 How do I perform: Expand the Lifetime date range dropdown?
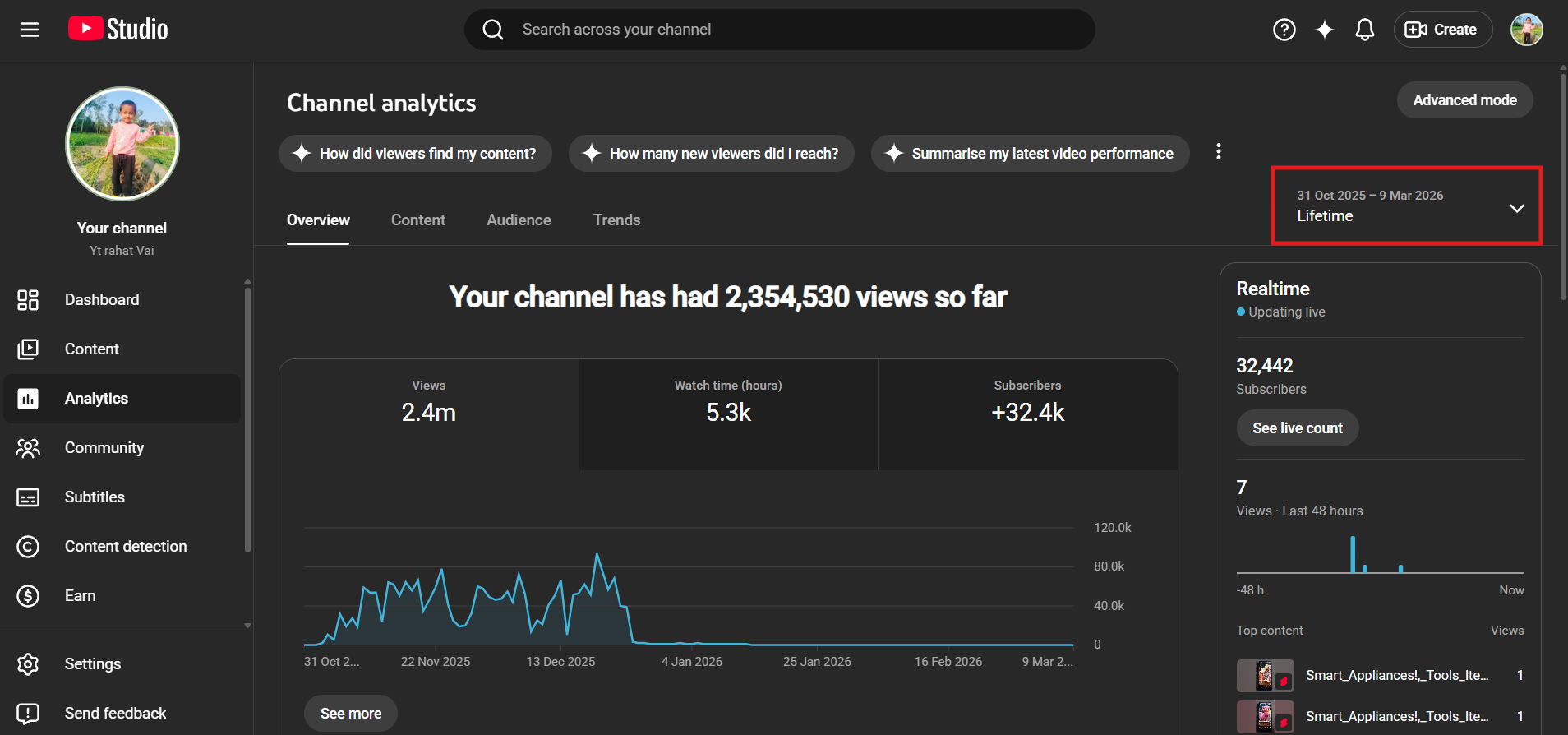tap(1406, 206)
